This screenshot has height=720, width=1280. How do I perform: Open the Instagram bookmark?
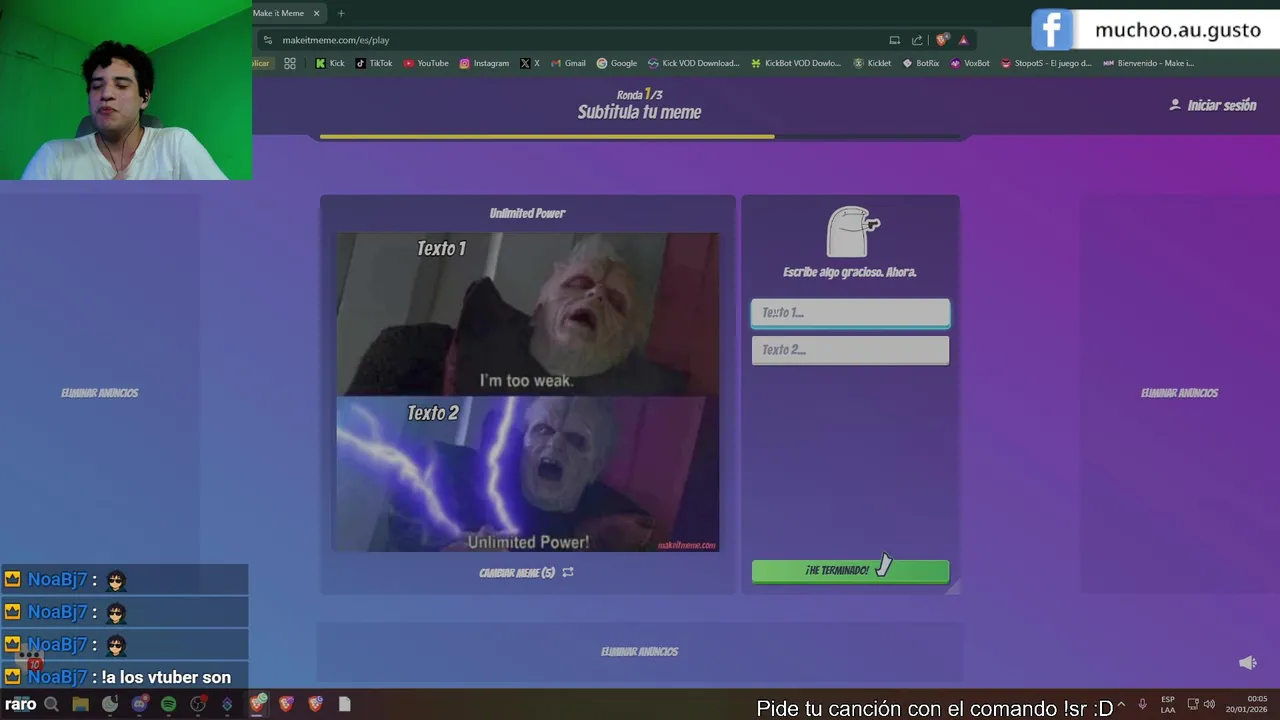click(x=484, y=63)
